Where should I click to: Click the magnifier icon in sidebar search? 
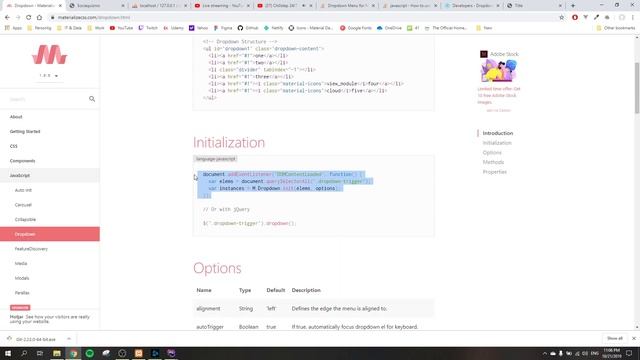(x=92, y=99)
